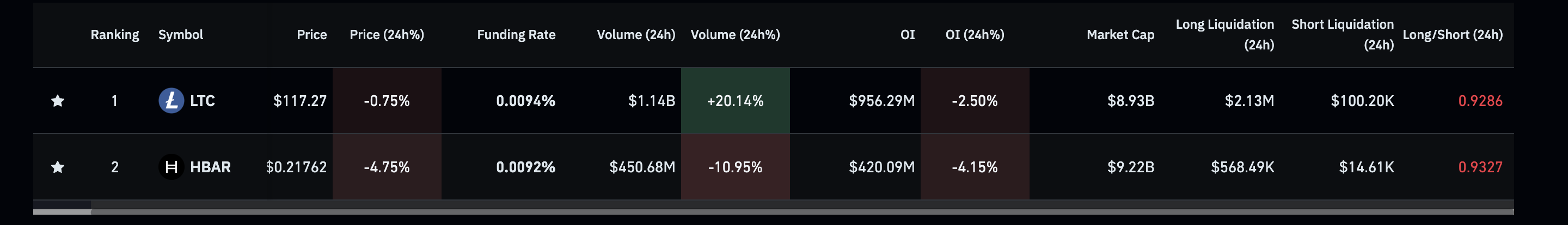The height and width of the screenshot is (225, 1568).
Task: Toggle favorite star for HBAR
Action: tap(58, 167)
